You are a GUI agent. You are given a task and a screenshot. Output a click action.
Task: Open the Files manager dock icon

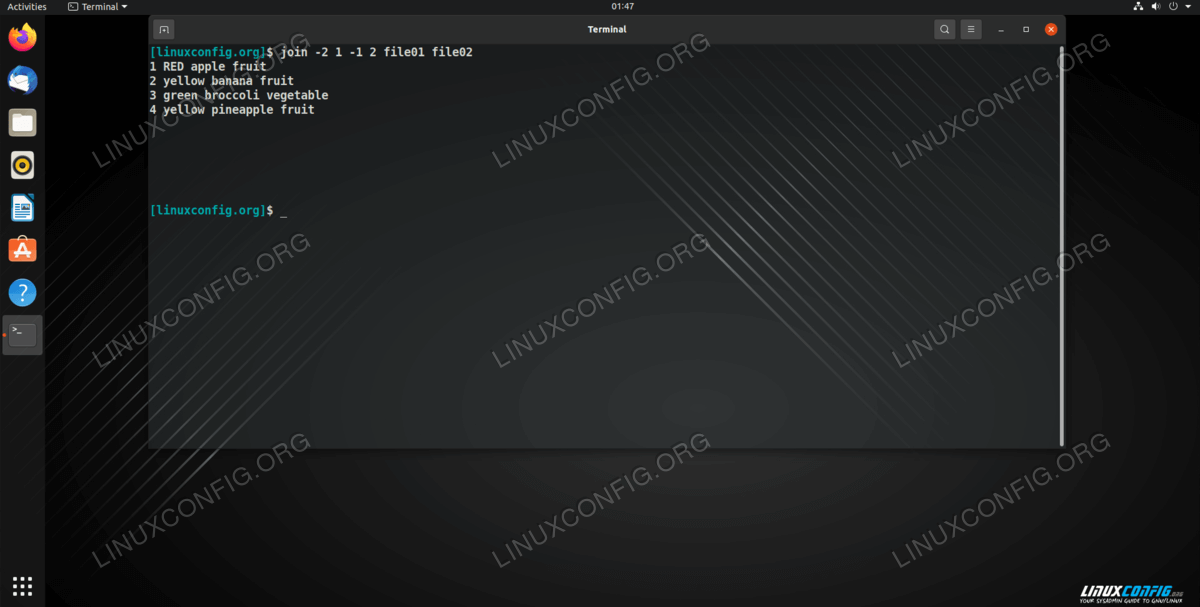click(x=22, y=123)
